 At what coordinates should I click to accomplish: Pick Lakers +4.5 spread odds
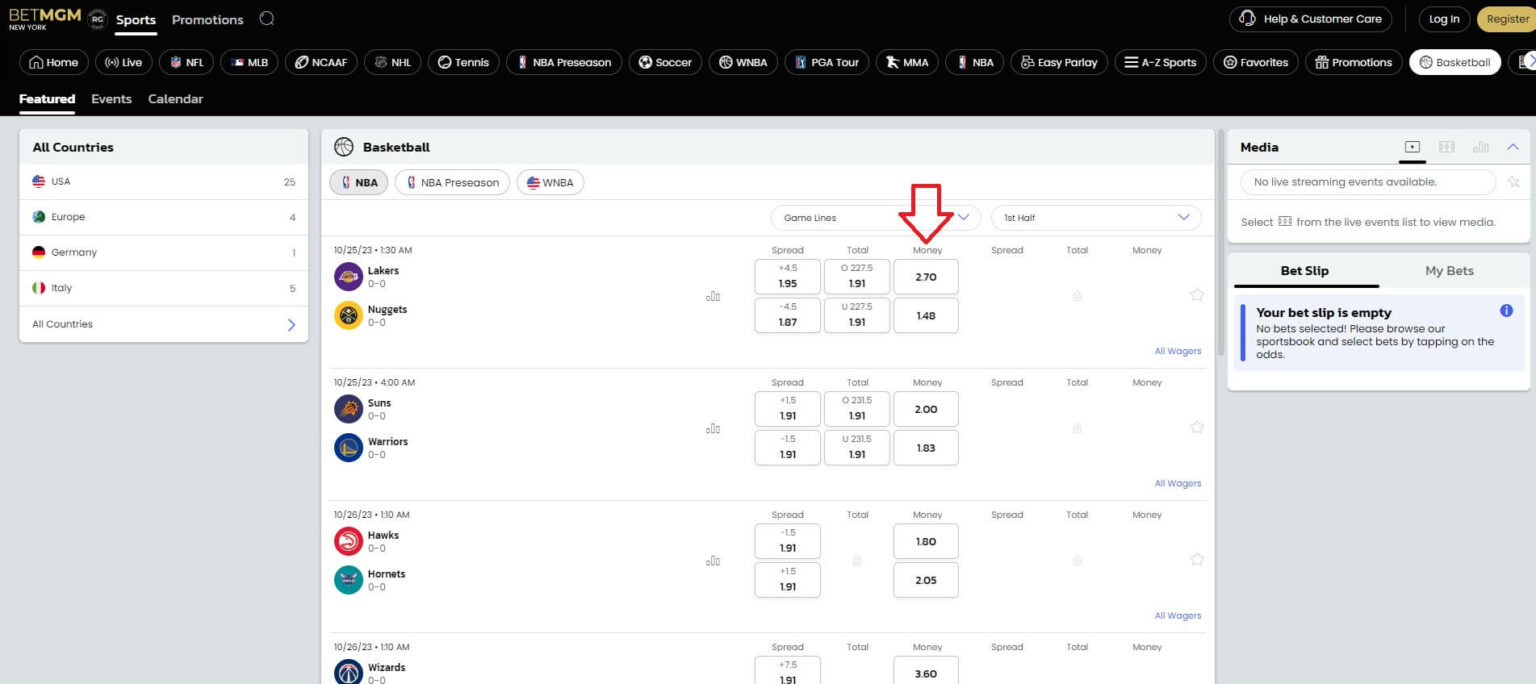pos(788,277)
